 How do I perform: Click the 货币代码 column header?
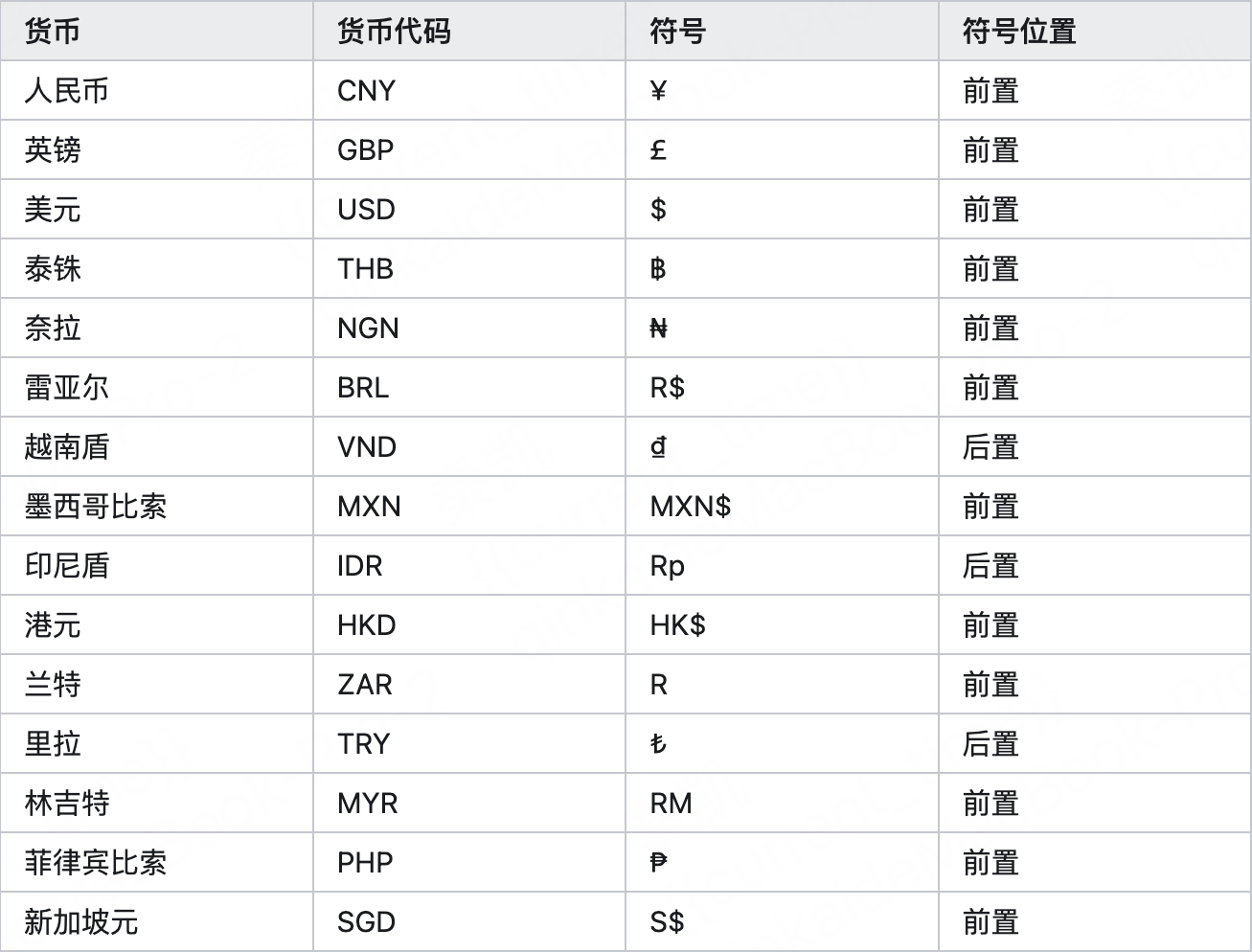click(x=394, y=32)
